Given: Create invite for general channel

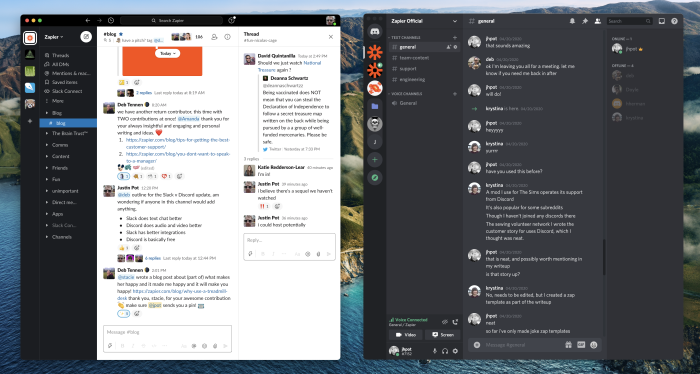Looking at the screenshot, I should [449, 47].
